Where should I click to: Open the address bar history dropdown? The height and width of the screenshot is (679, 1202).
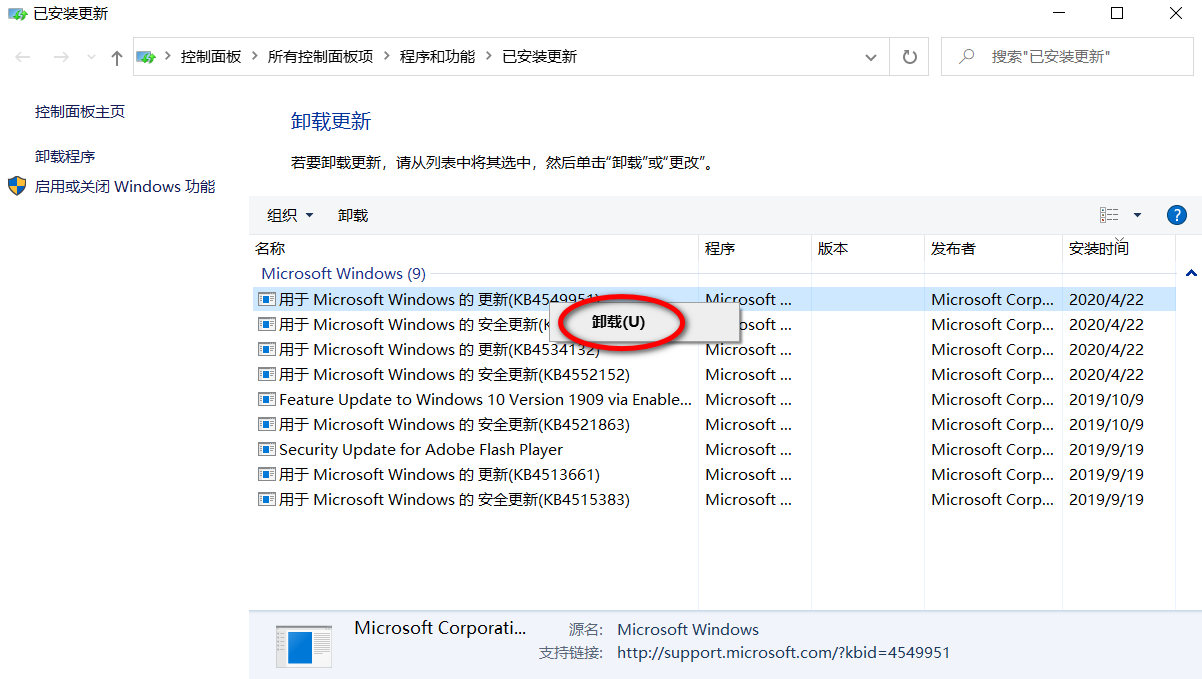[x=870, y=57]
